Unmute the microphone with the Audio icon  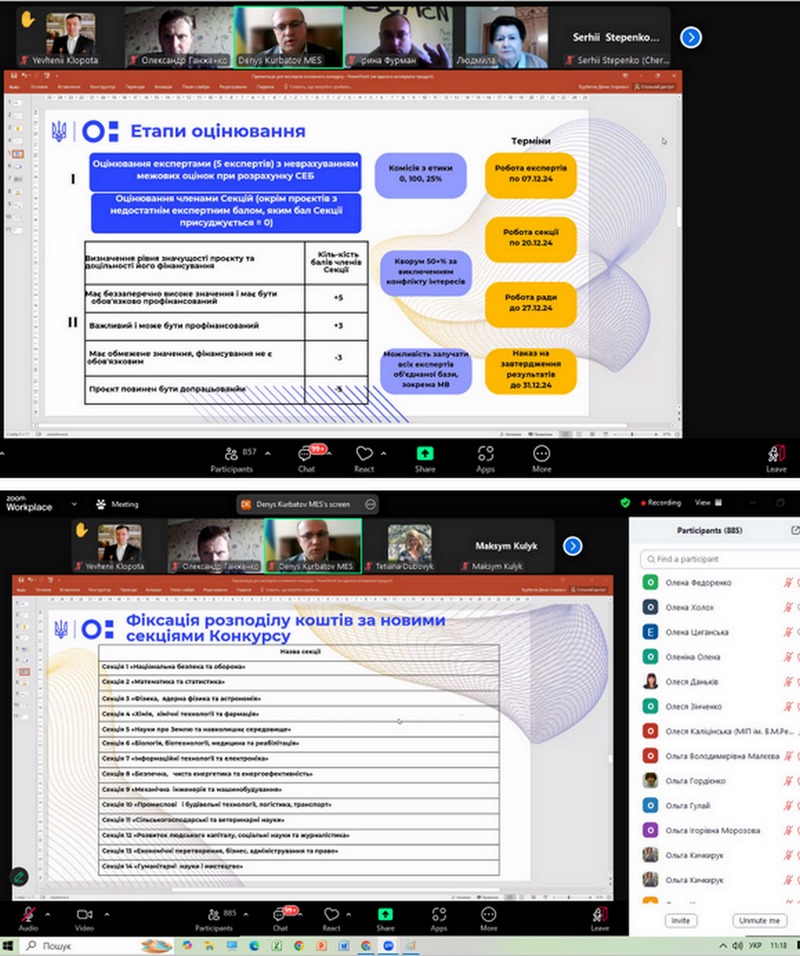[x=28, y=913]
